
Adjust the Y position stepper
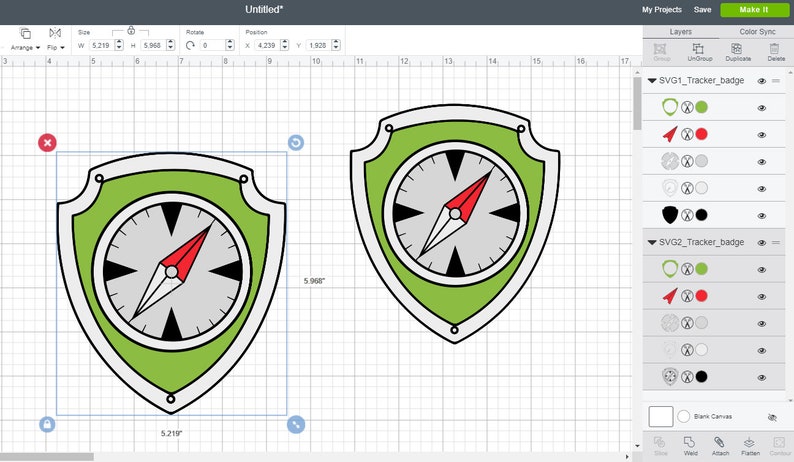[336, 45]
